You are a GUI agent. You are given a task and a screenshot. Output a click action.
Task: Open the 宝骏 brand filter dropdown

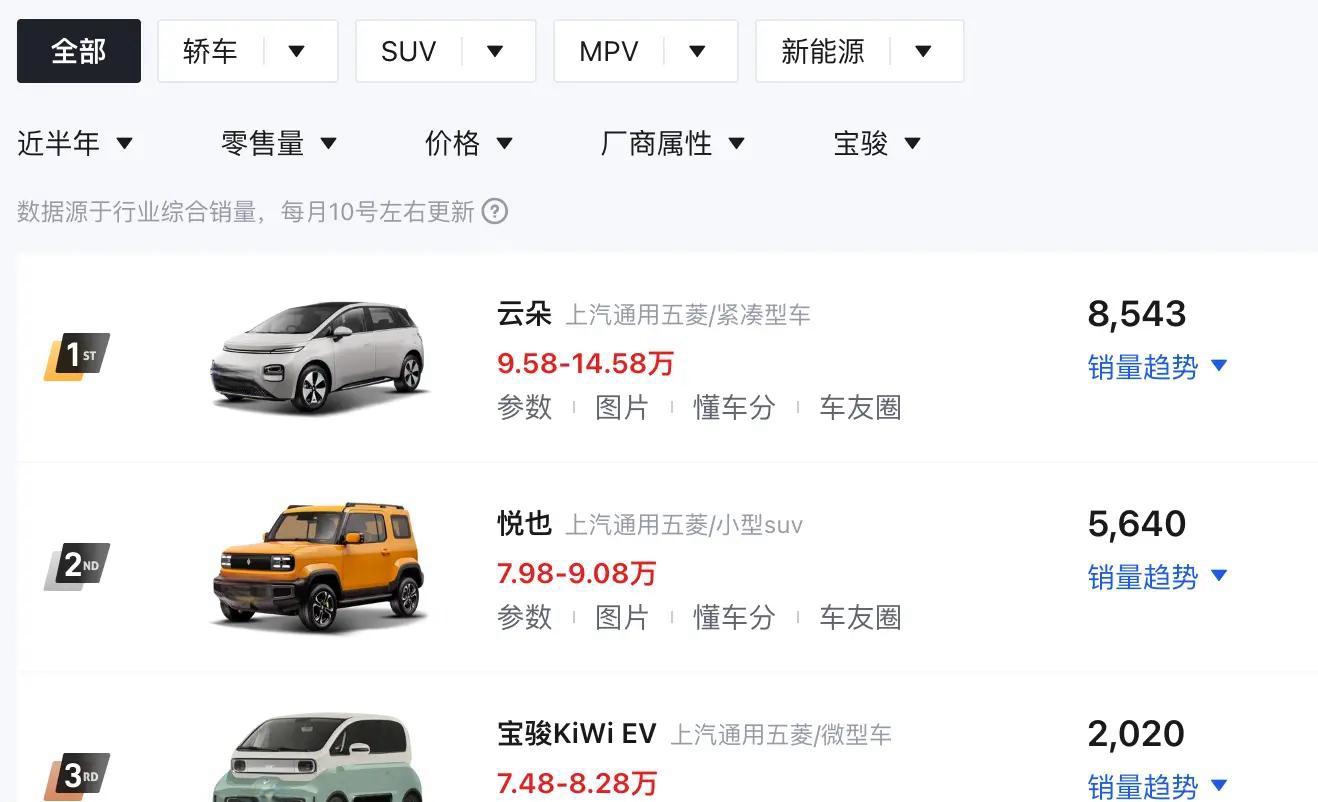878,144
